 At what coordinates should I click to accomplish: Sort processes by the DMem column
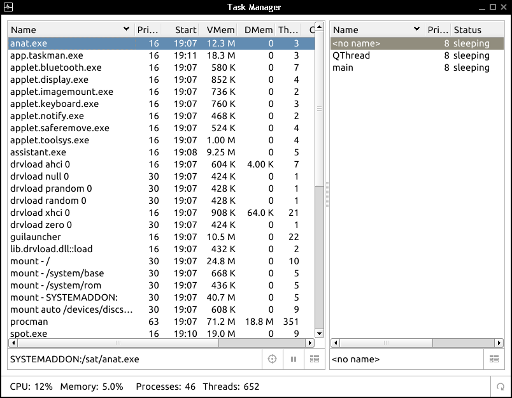tap(258, 30)
